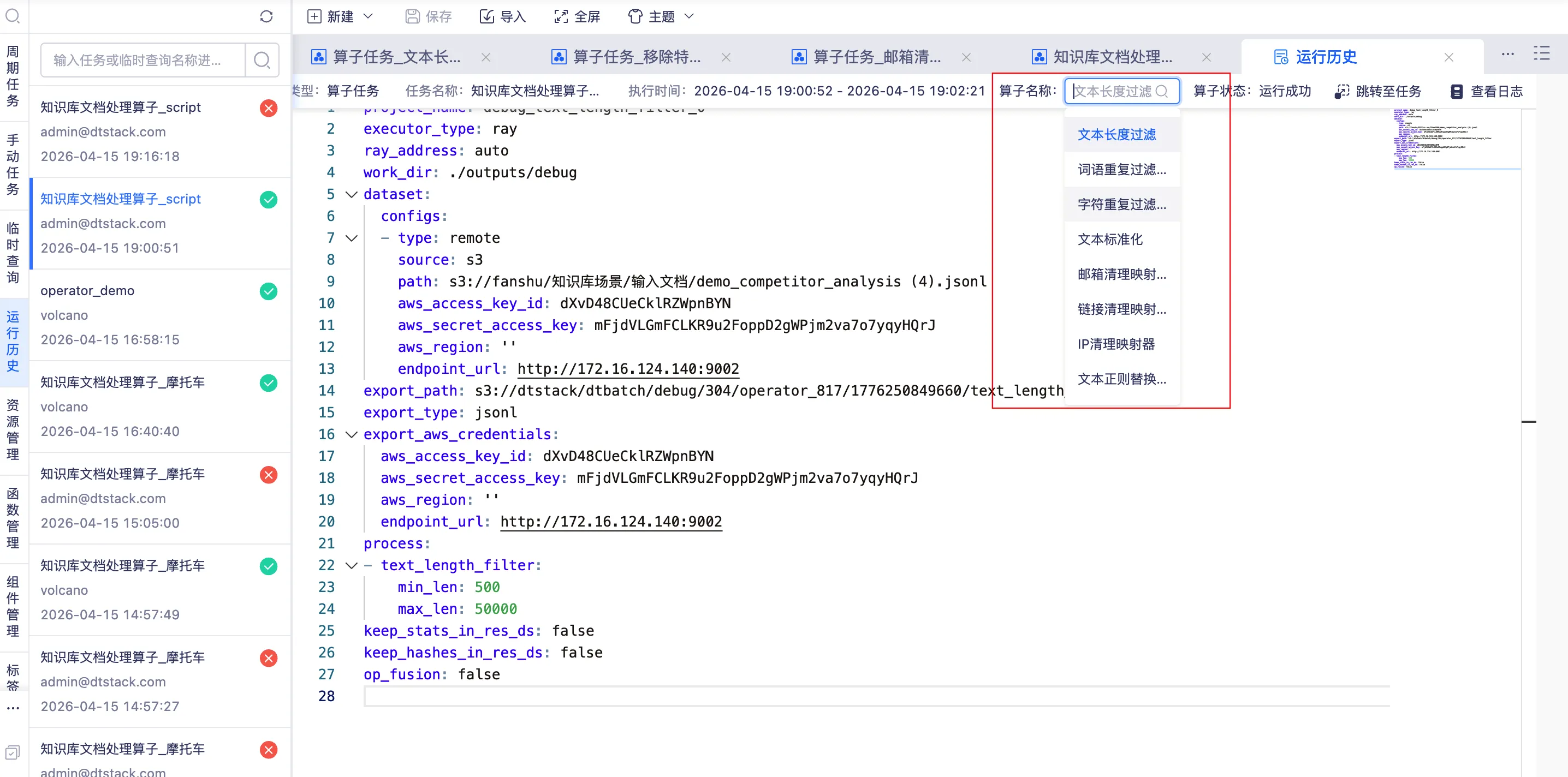This screenshot has width=1568, height=777.
Task: Collapse export_aws_credentials block at line 16
Action: 351,434
